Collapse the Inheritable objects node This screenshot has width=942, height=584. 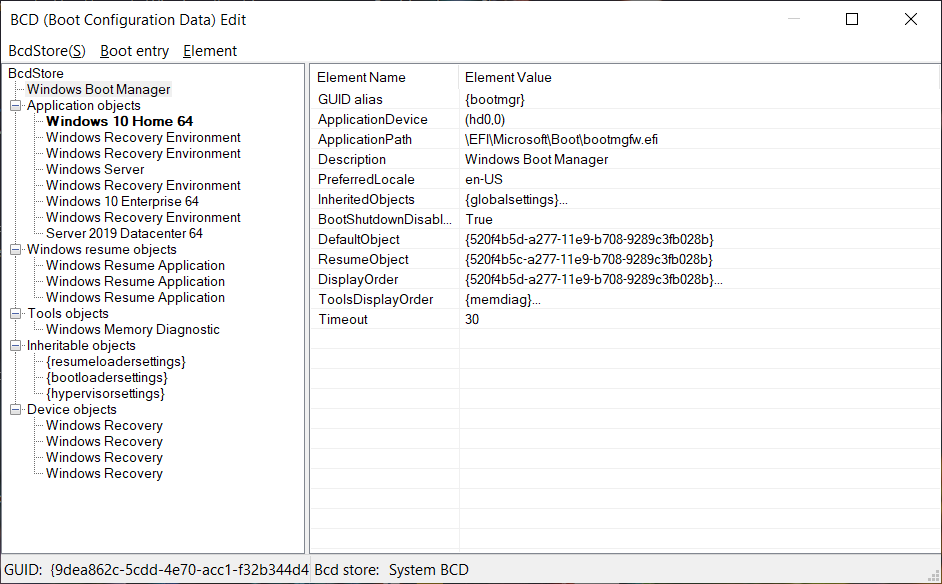pos(16,346)
